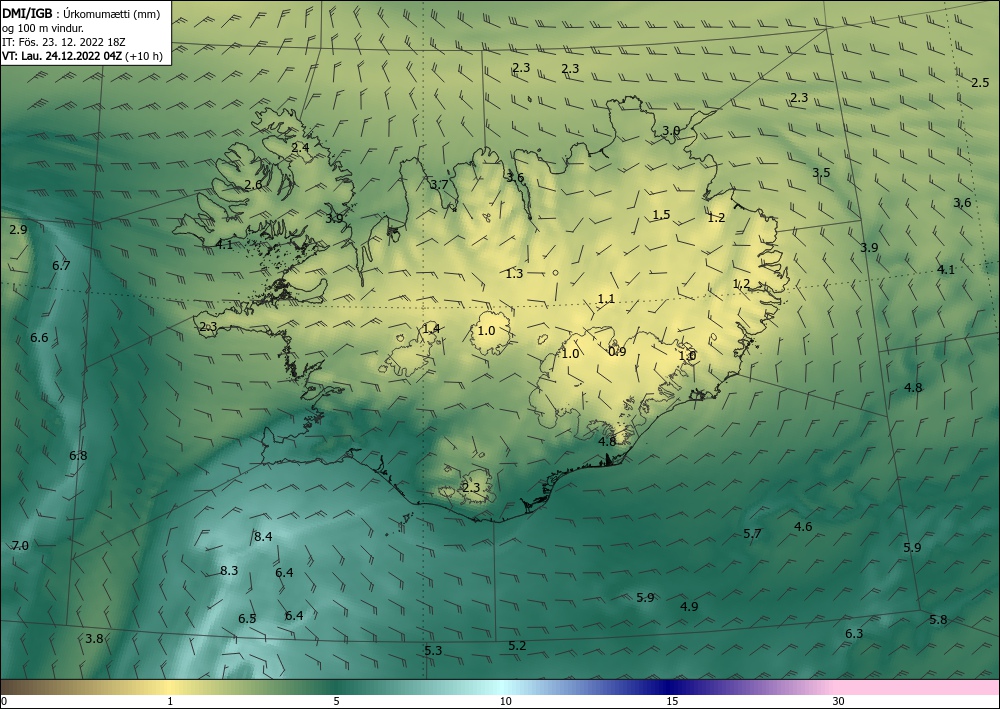This screenshot has width=1000, height=709.
Task: Click the title text "DMI/IGB : Úrkomumætti (mm)"
Action: click(81, 15)
